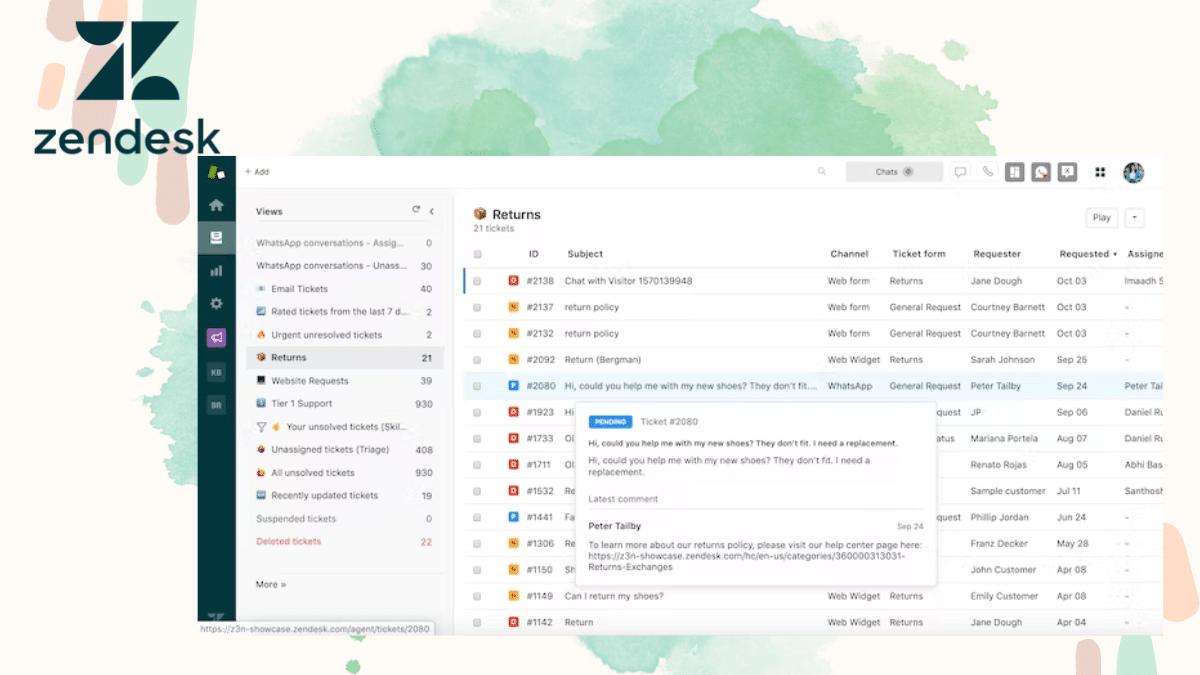Open the Zendesk products grid icon
The image size is (1200, 675).
coord(1098,171)
